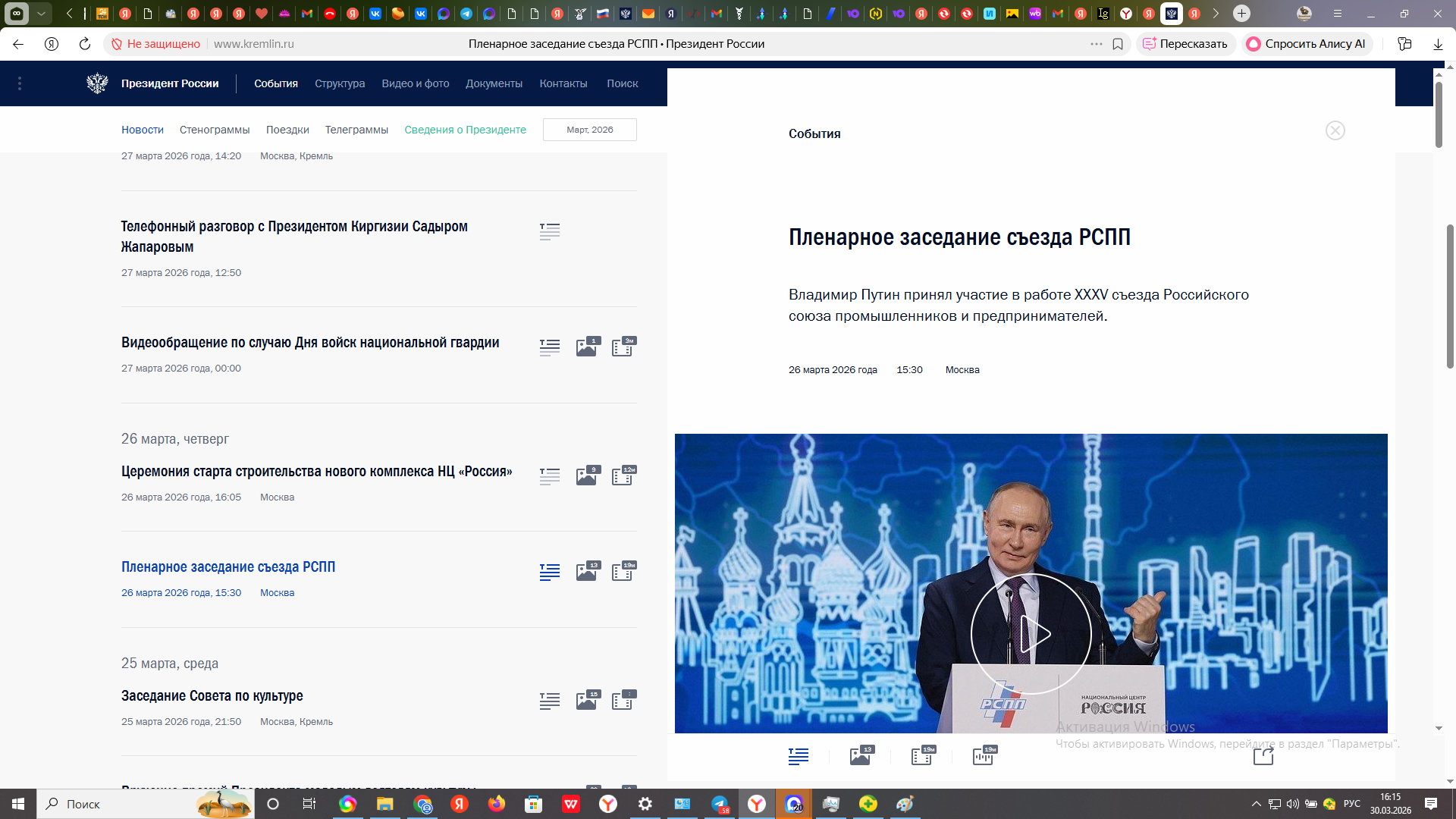
Task: Open video icon for НЦ «Россия» ceremony
Action: point(623,475)
